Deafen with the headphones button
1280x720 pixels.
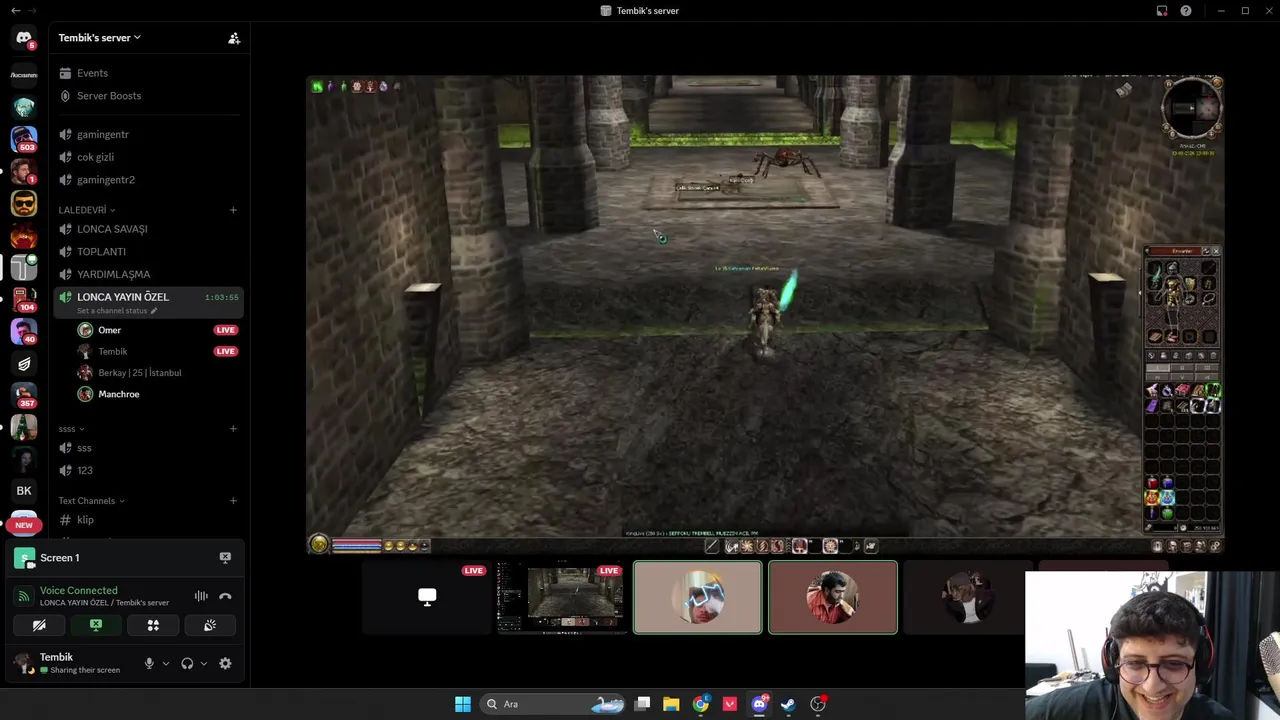pyautogui.click(x=187, y=663)
